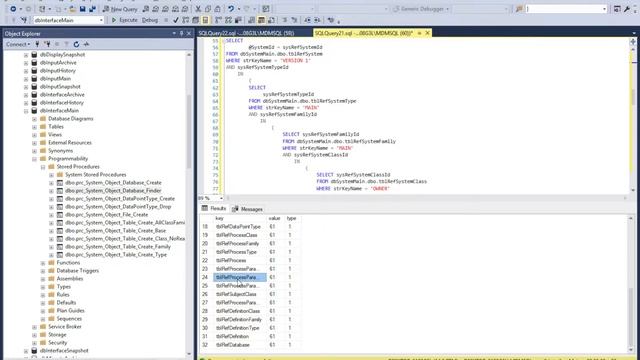Switch results output to grid
640x360 pixels.
(261, 20)
